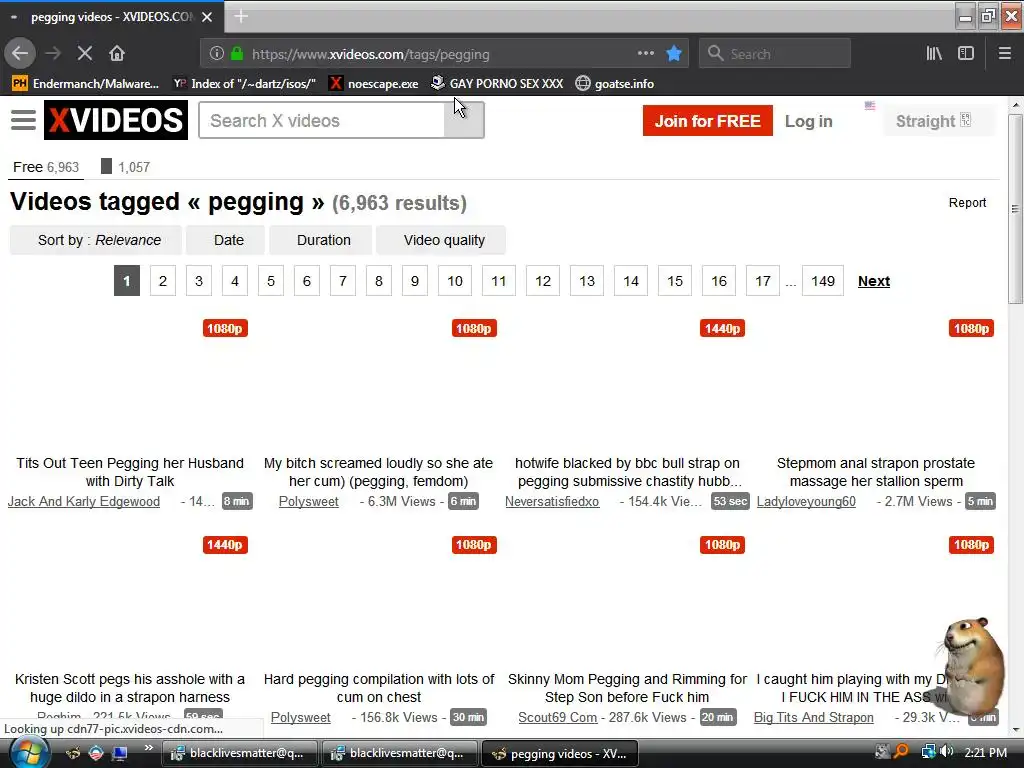The image size is (1024, 768).
Task: Open the Windows Start menu
Action: coord(29,753)
